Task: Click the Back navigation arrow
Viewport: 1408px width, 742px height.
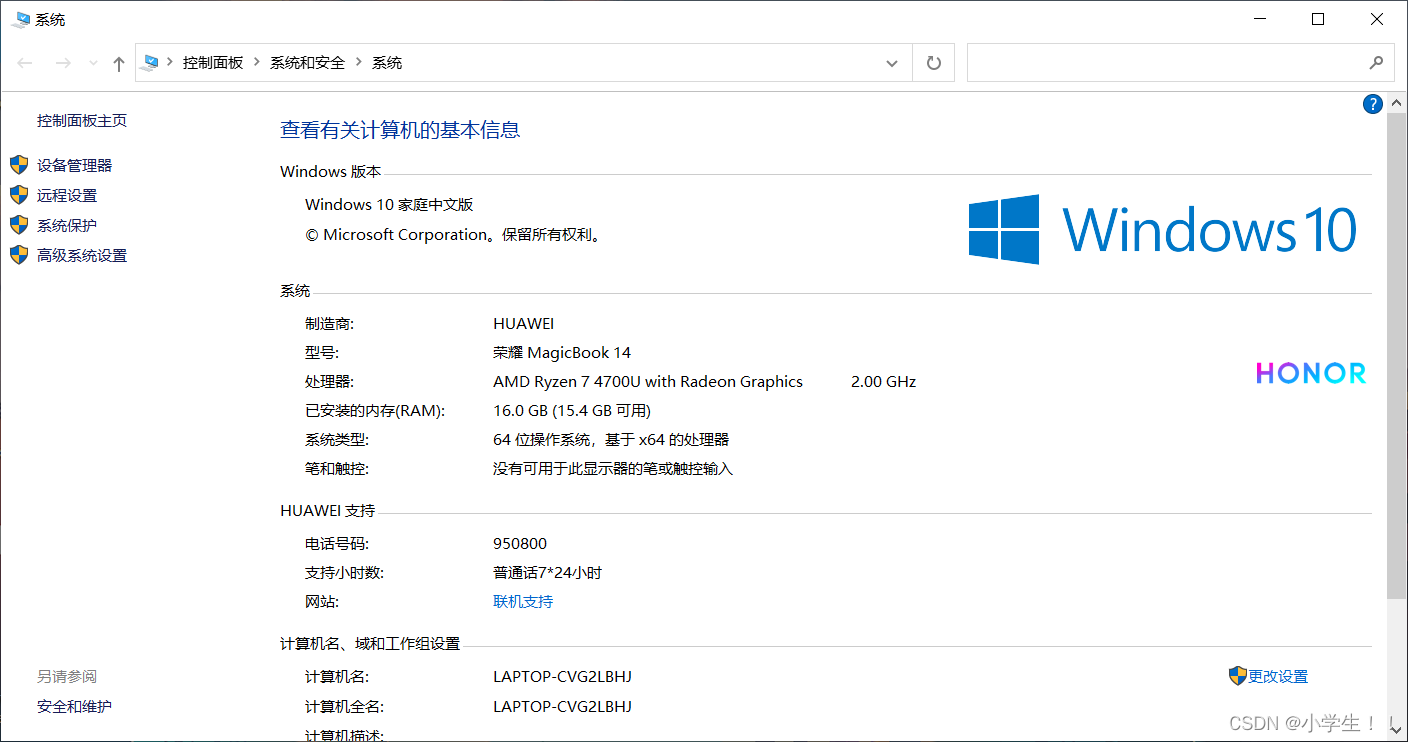Action: point(25,63)
